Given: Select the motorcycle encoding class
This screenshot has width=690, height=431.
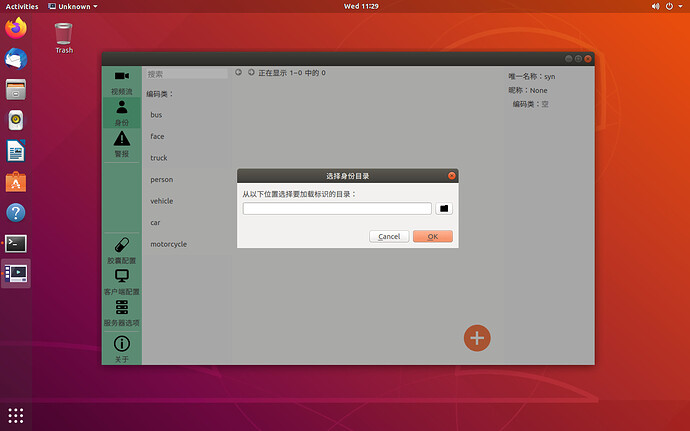Looking at the screenshot, I should [169, 244].
